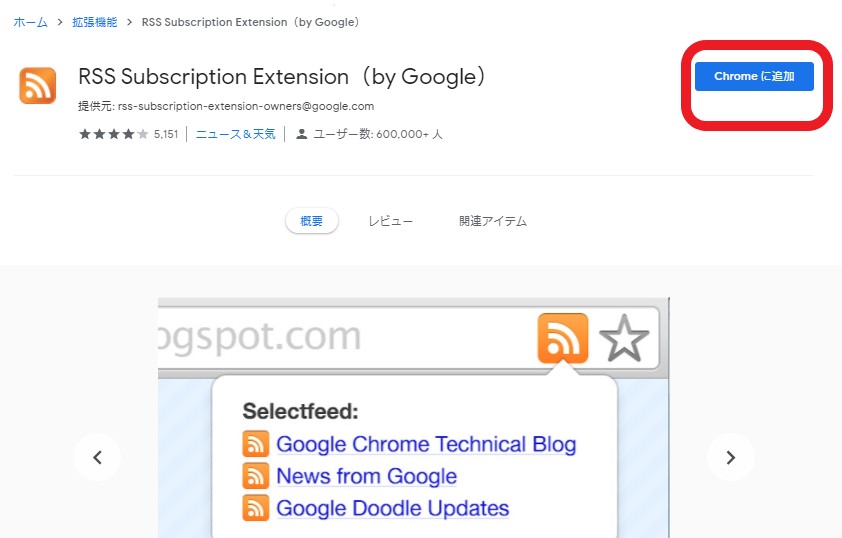Click the person icon next to ユーザー数

[x=301, y=134]
